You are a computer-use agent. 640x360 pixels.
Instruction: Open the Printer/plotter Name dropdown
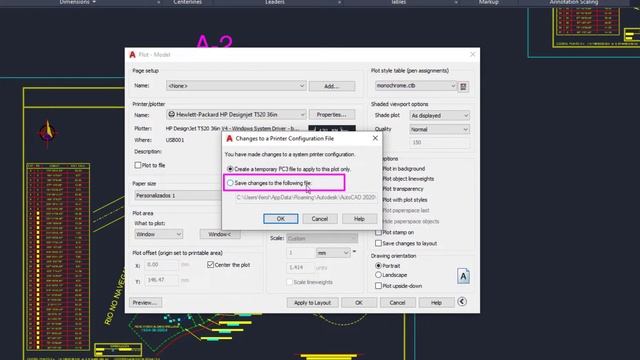236,115
